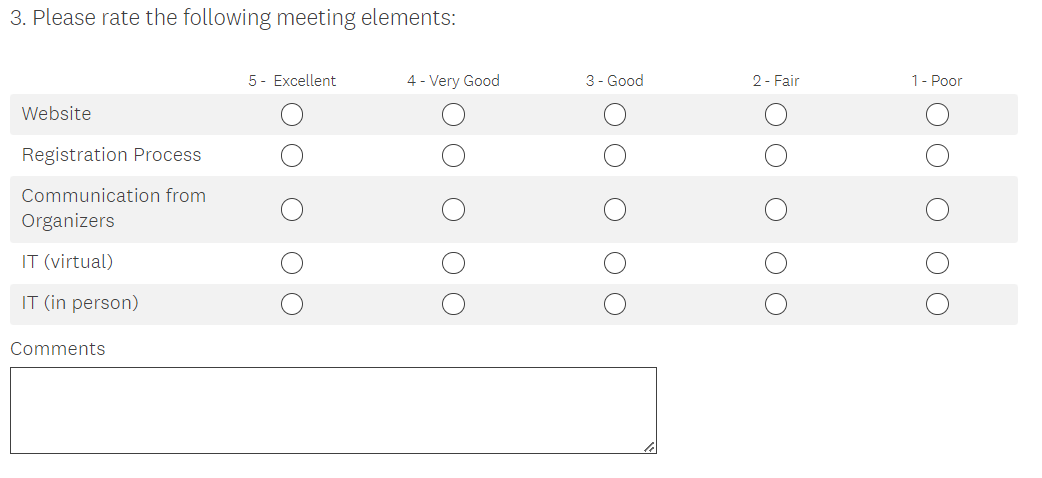
Task: Mark Communication from Organizers as 1 - Poor
Action: (937, 210)
